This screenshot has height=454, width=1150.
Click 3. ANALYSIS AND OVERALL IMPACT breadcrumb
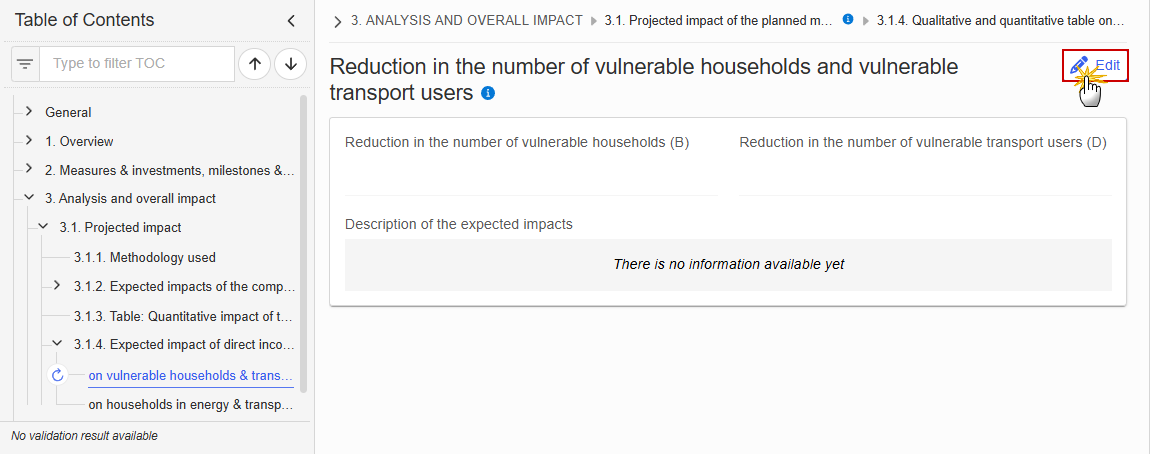466,21
